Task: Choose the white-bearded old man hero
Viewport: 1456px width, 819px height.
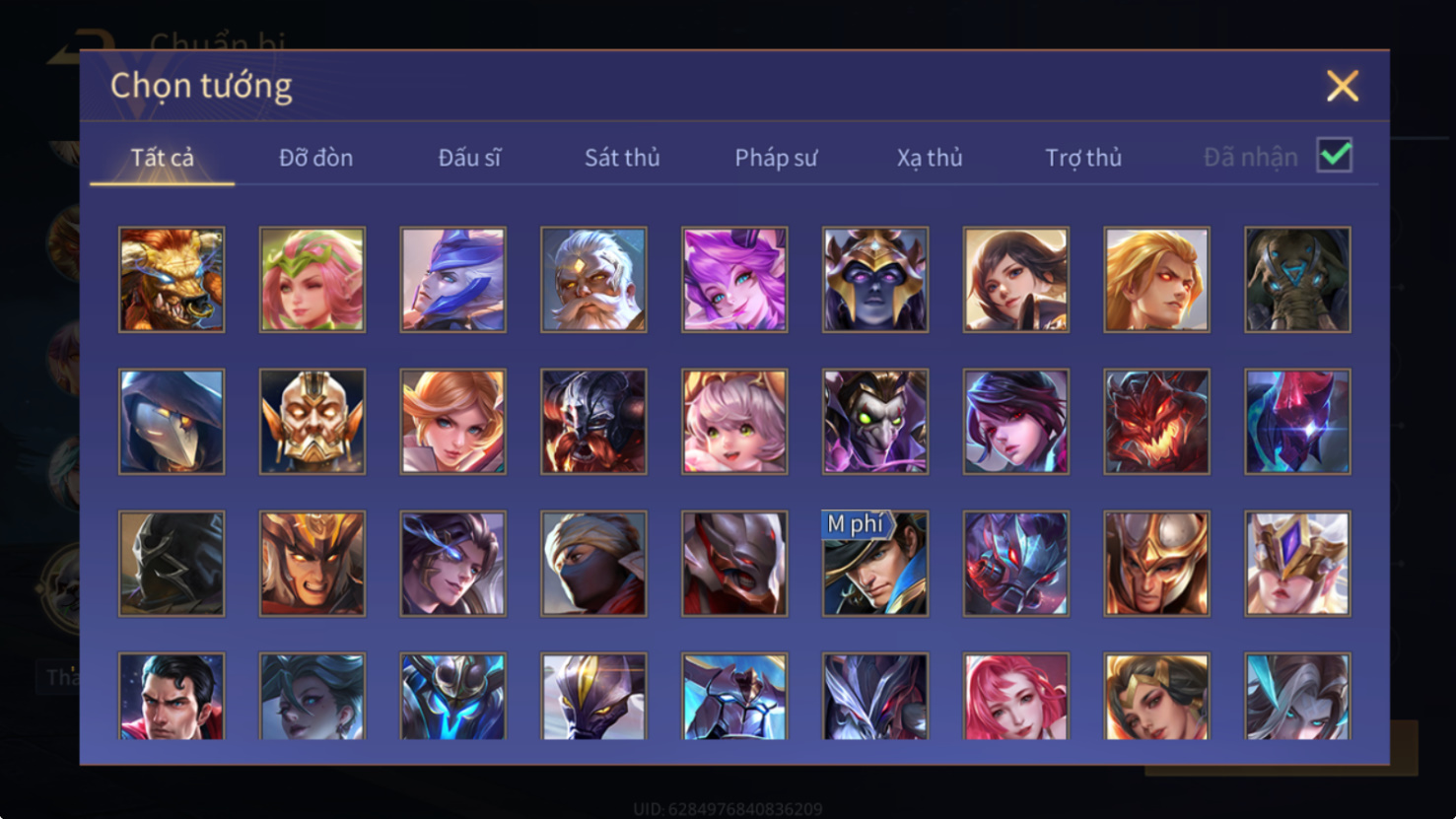Action: [x=593, y=280]
